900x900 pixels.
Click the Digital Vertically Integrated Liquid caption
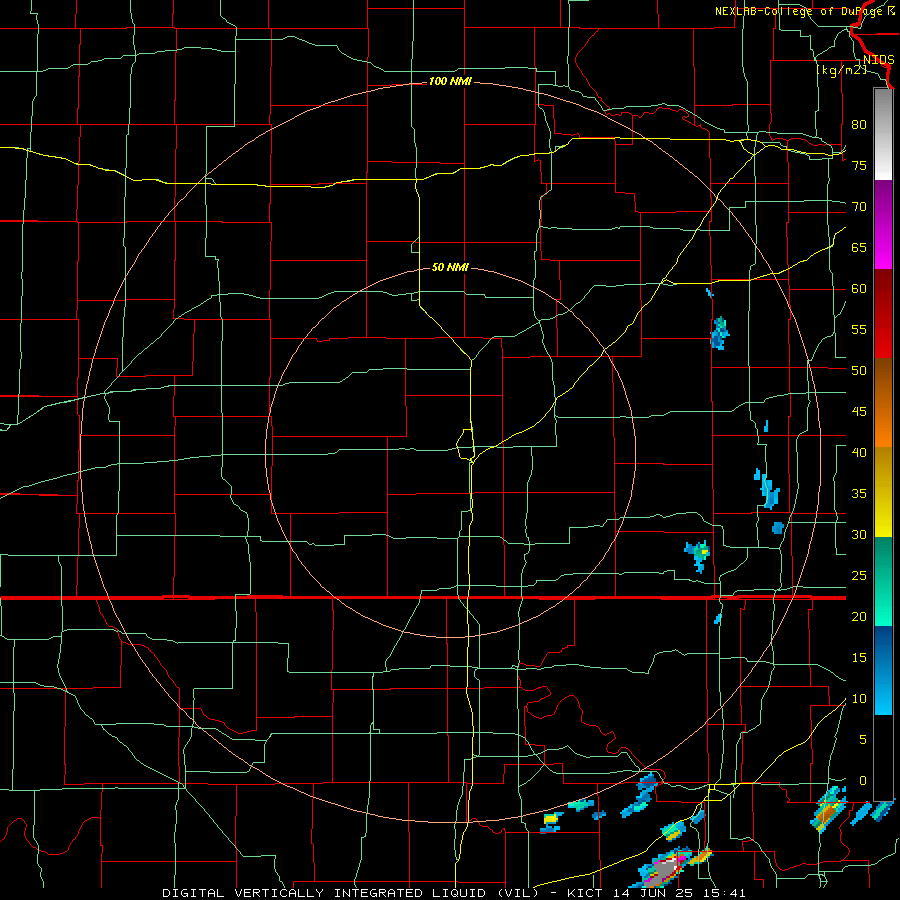tap(350, 893)
